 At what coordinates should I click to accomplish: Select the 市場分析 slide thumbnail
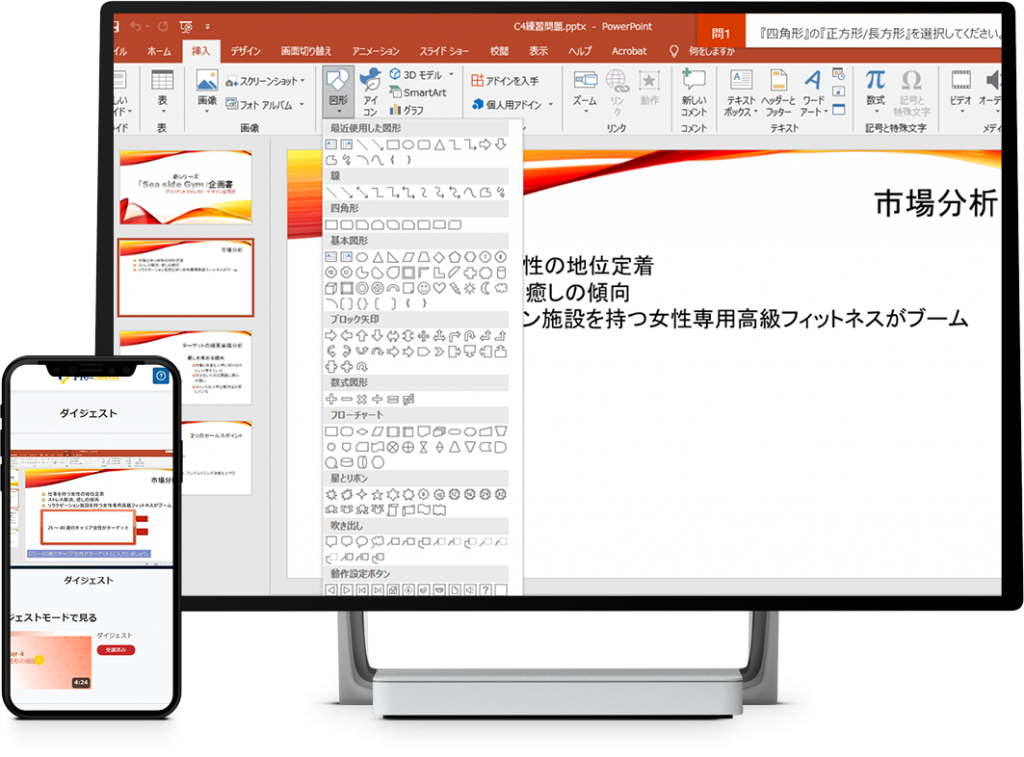click(x=186, y=278)
